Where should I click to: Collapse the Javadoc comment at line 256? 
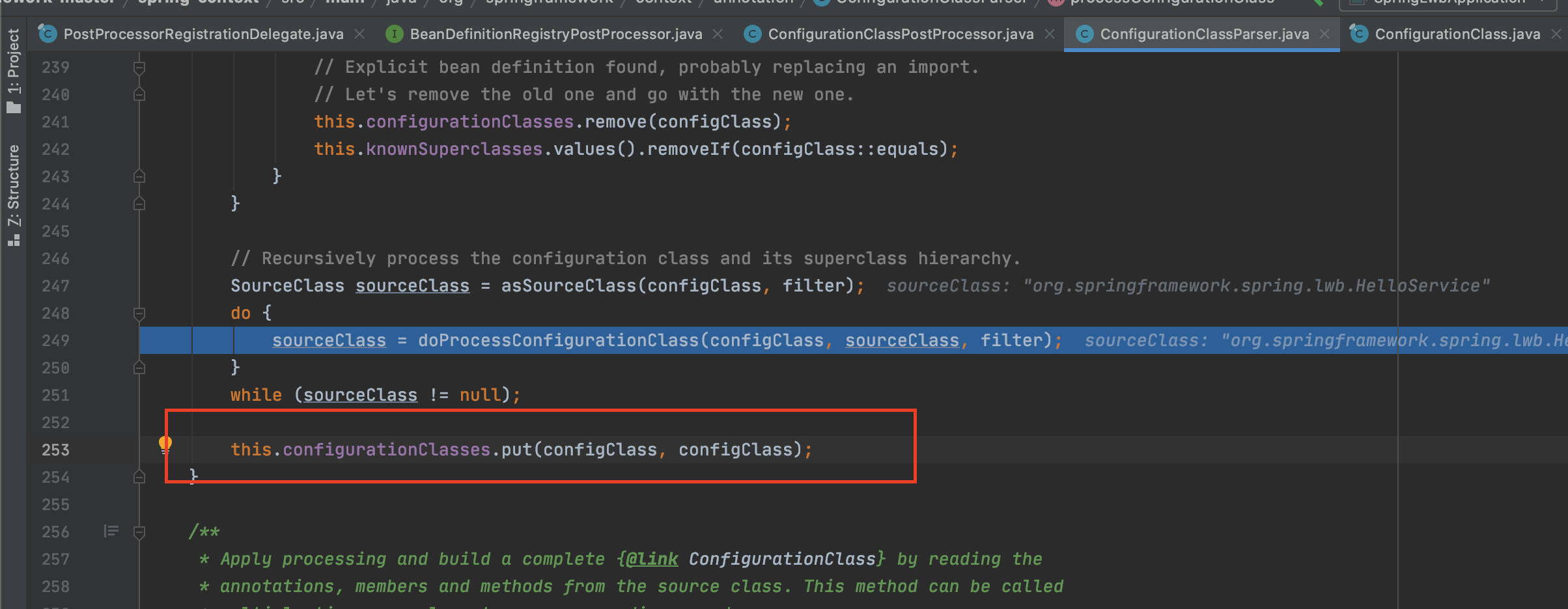pos(139,532)
